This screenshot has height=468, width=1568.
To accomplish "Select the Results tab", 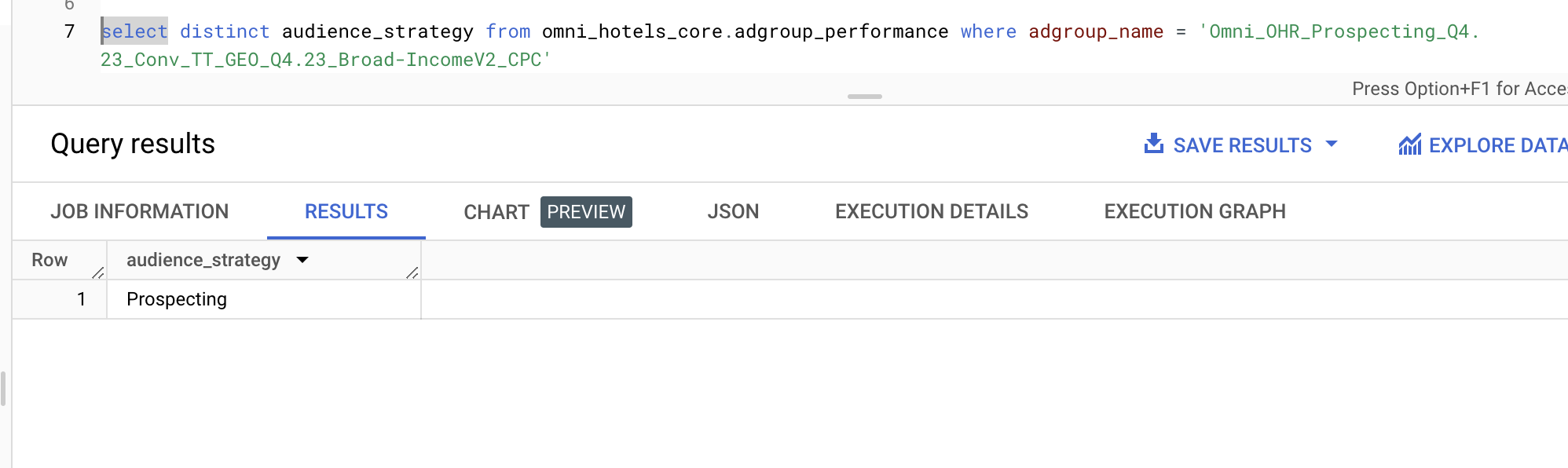I will tap(346, 211).
